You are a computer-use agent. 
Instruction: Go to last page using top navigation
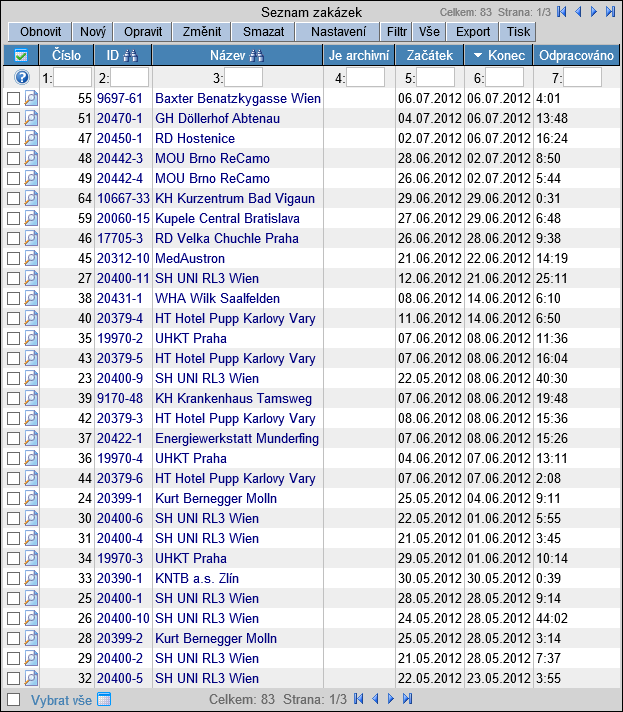(x=610, y=12)
